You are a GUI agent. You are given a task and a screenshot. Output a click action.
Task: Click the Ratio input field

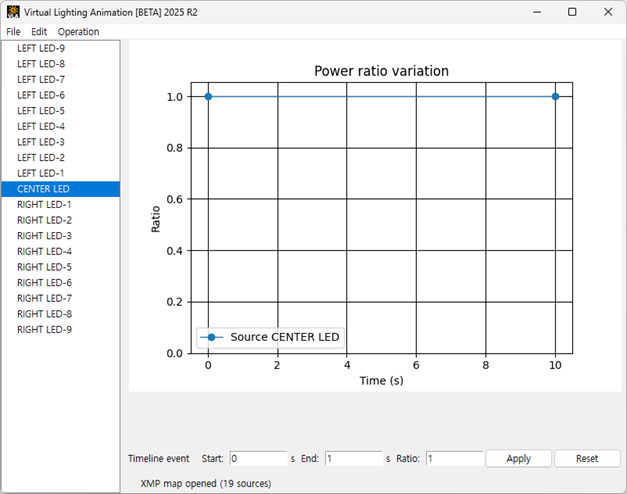point(455,458)
